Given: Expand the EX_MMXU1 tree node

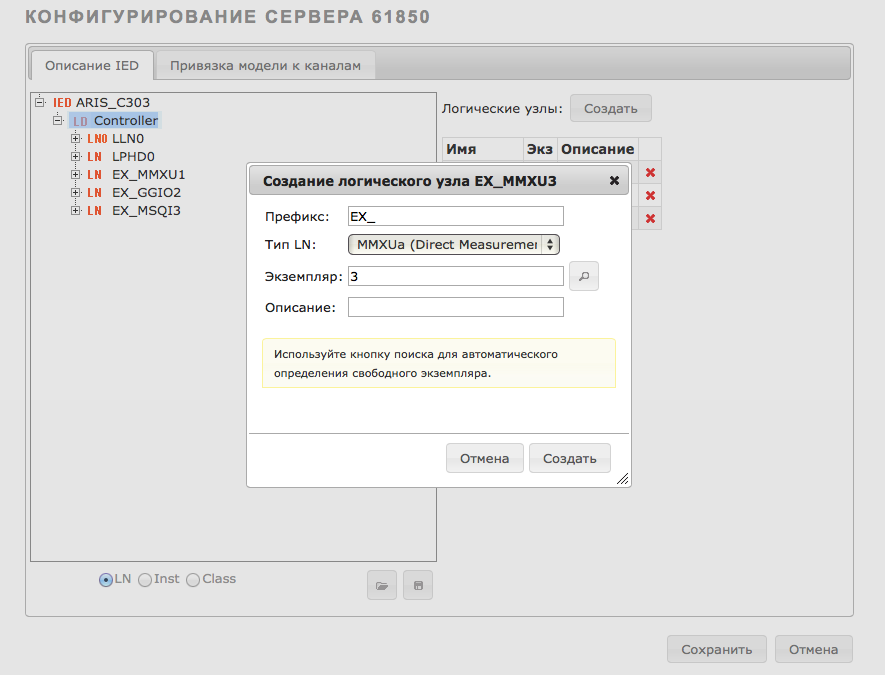Looking at the screenshot, I should [76, 174].
